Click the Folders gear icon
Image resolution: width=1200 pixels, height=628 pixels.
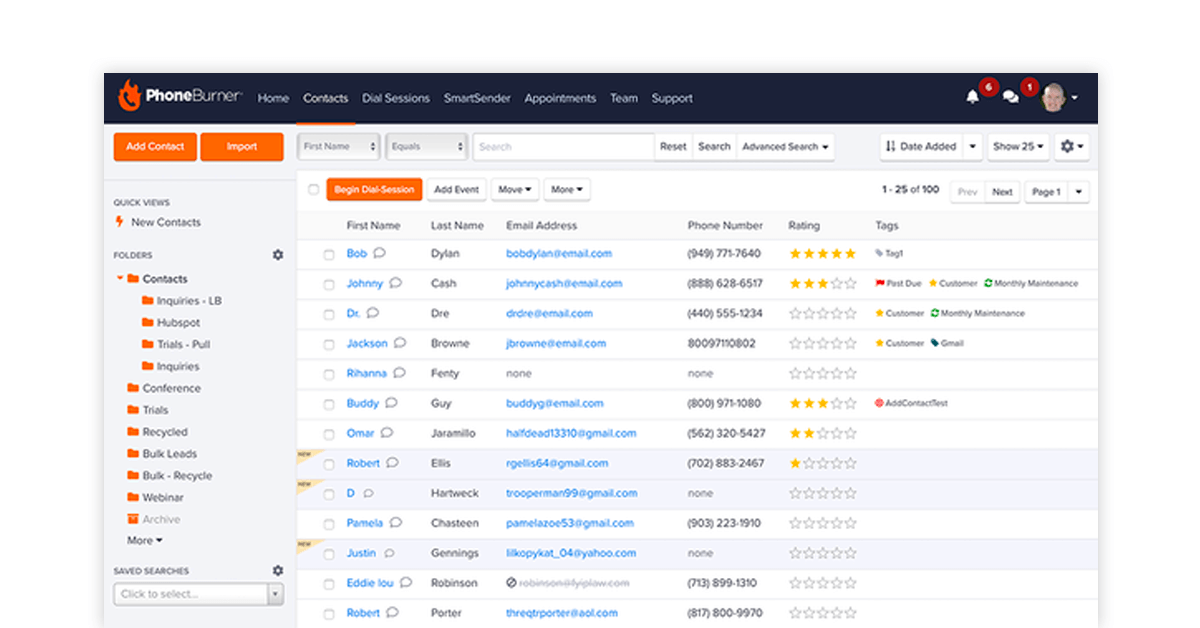click(278, 255)
